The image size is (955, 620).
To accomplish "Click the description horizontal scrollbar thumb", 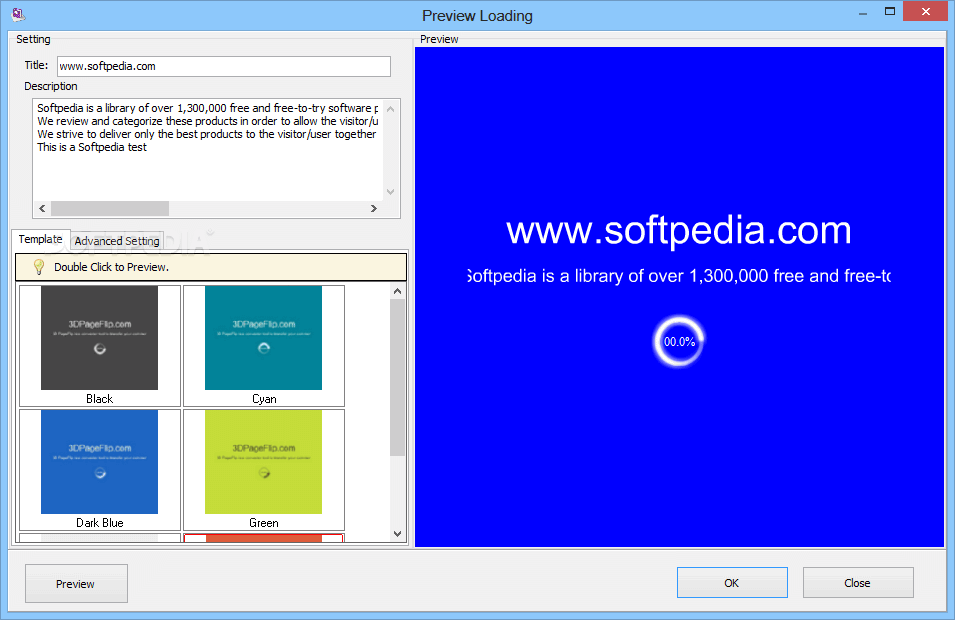I will pyautogui.click(x=110, y=208).
